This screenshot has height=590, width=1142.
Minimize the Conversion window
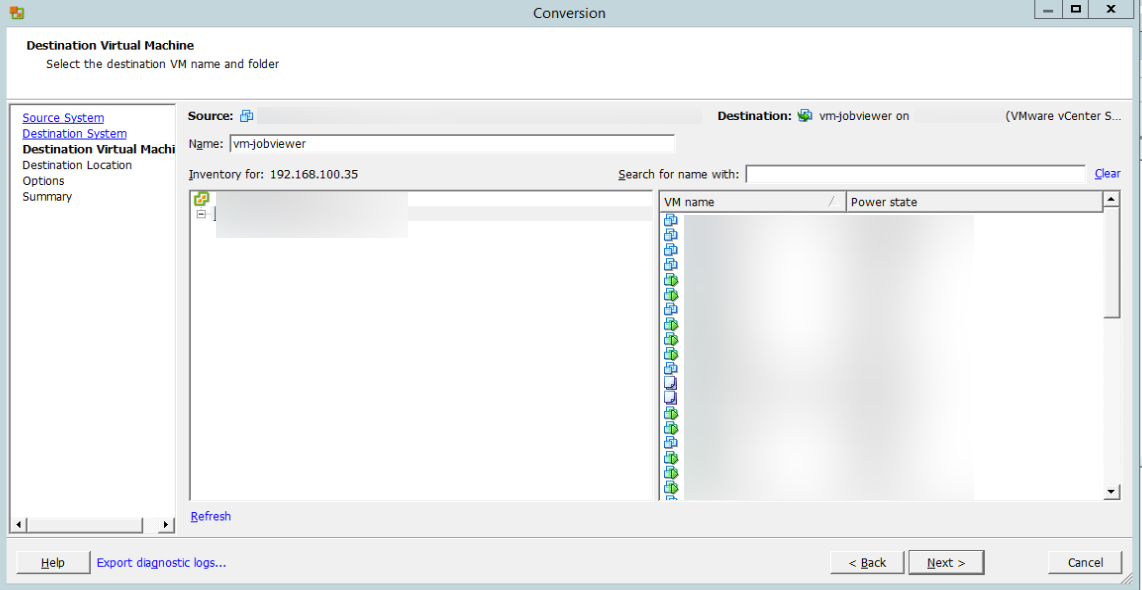point(1048,9)
